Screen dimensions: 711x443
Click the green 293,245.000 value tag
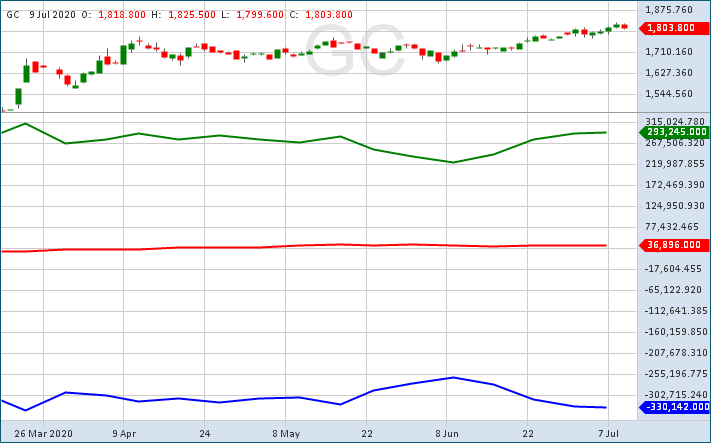click(x=674, y=132)
